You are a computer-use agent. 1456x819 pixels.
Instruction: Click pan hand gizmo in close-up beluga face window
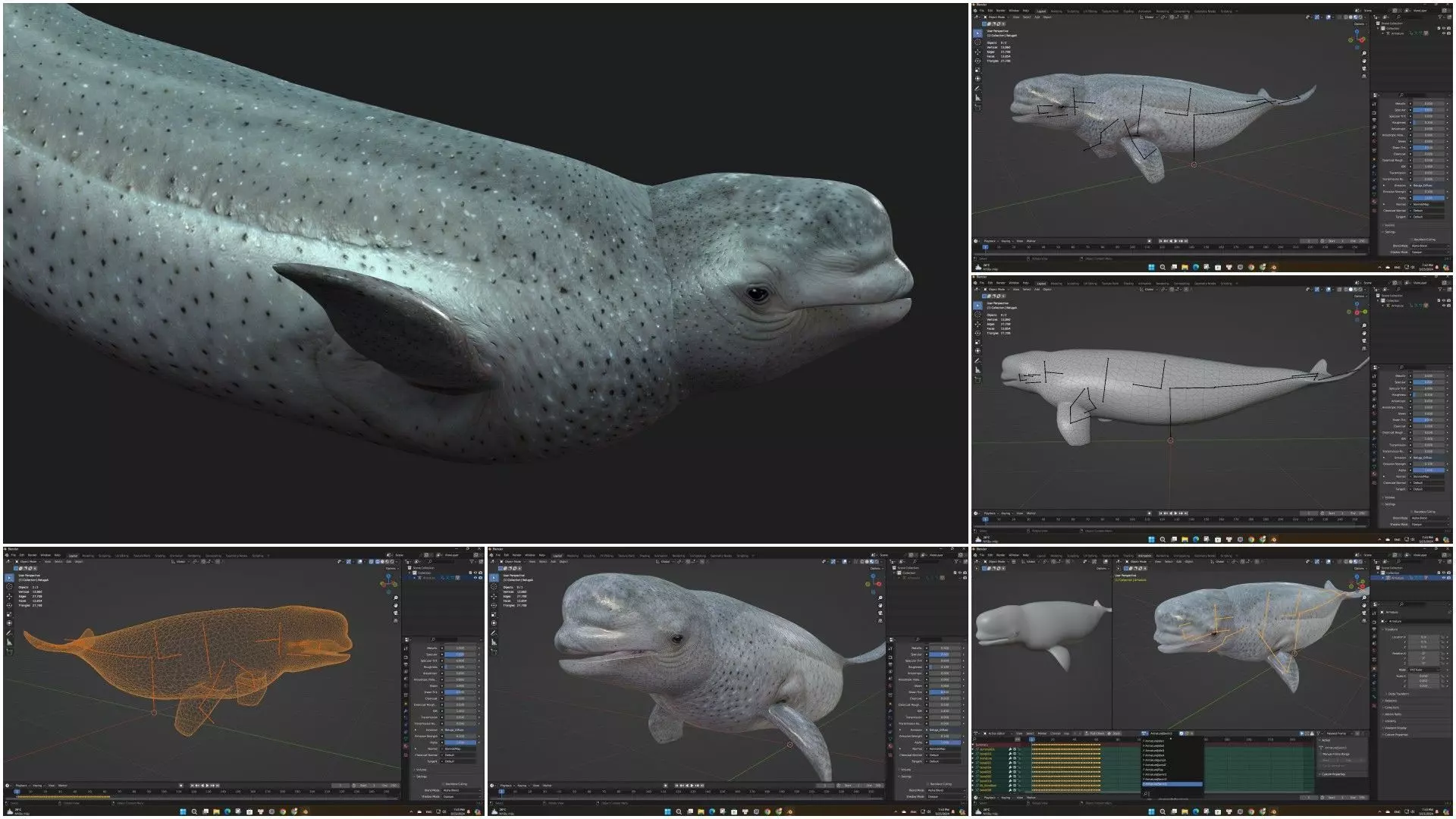point(880,606)
